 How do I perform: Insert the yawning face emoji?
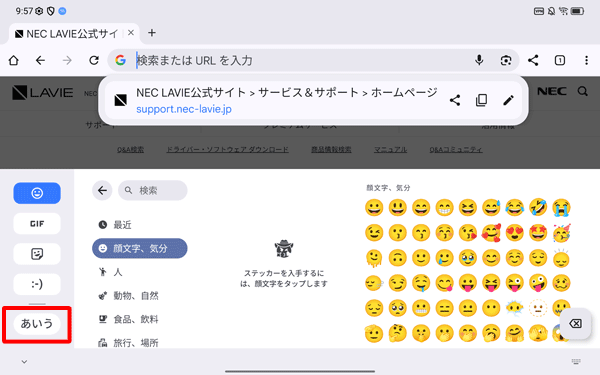point(491,333)
